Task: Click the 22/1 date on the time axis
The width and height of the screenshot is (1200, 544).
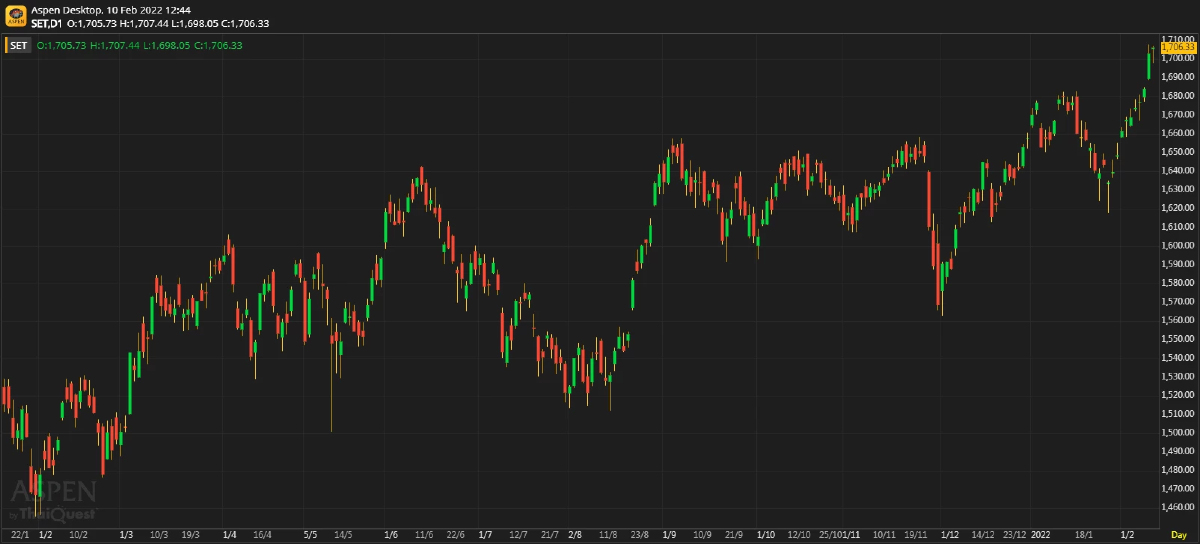Action: [x=20, y=535]
